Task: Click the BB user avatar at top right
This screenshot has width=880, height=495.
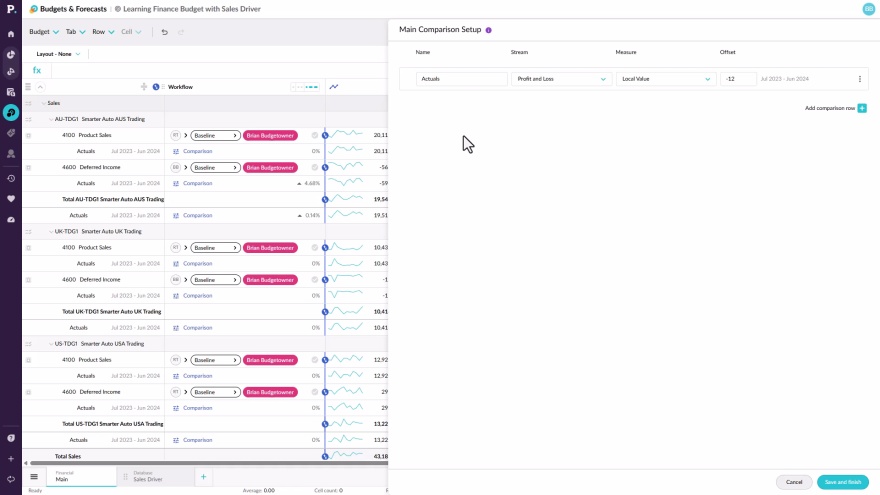Action: tap(868, 9)
